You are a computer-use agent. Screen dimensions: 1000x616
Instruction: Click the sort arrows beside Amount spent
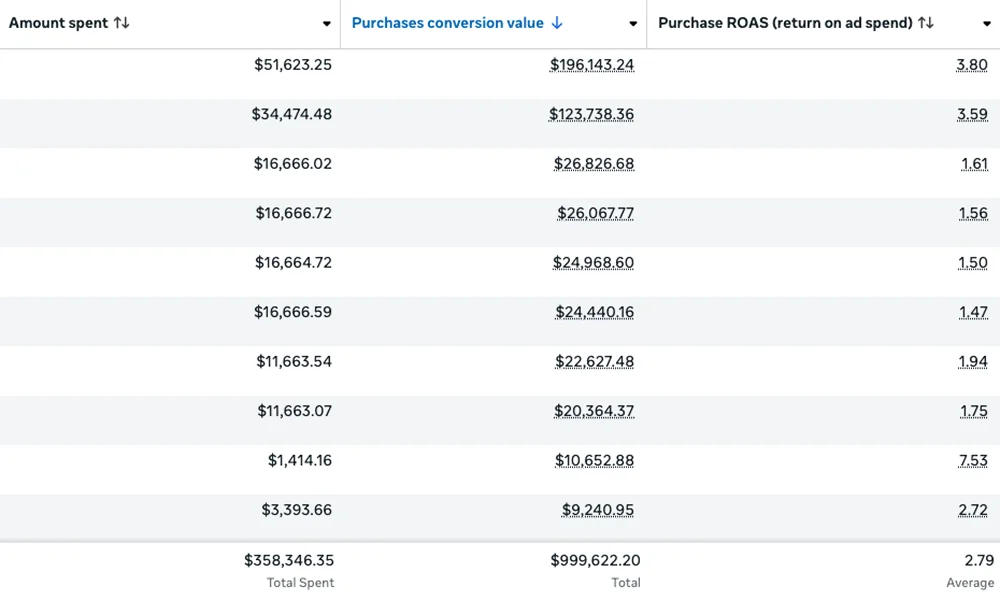click(x=122, y=23)
